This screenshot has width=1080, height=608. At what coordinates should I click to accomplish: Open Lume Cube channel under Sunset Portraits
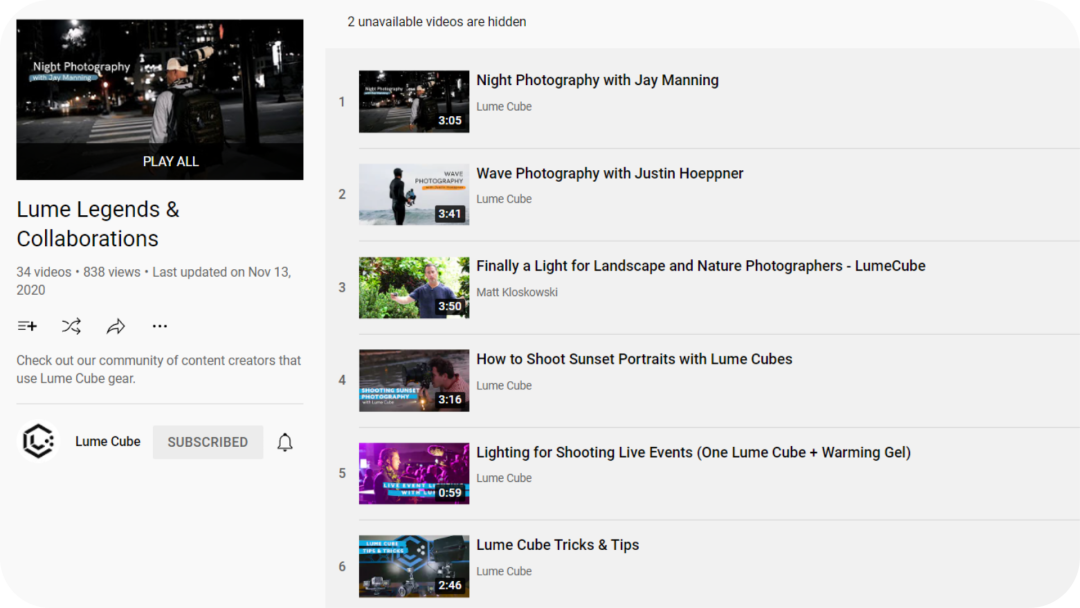(504, 386)
